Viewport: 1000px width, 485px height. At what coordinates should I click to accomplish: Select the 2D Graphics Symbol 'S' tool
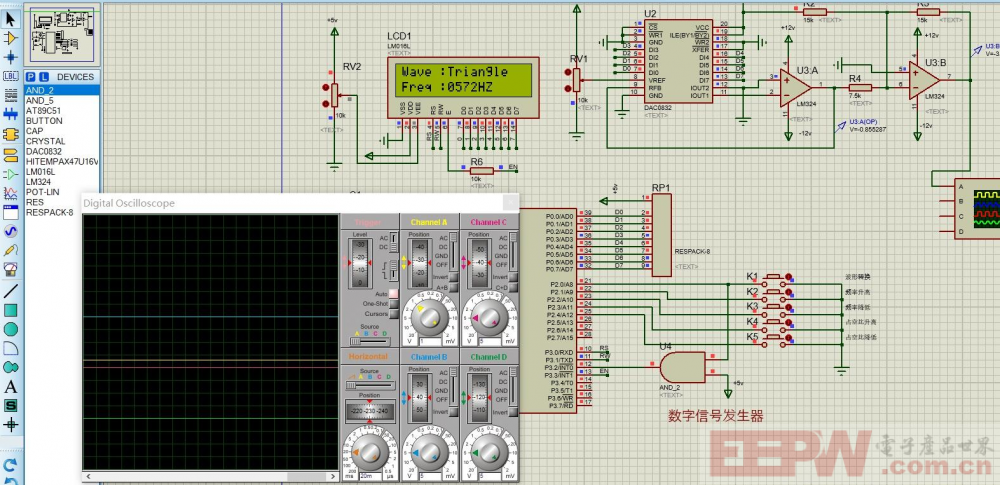pos(10,405)
